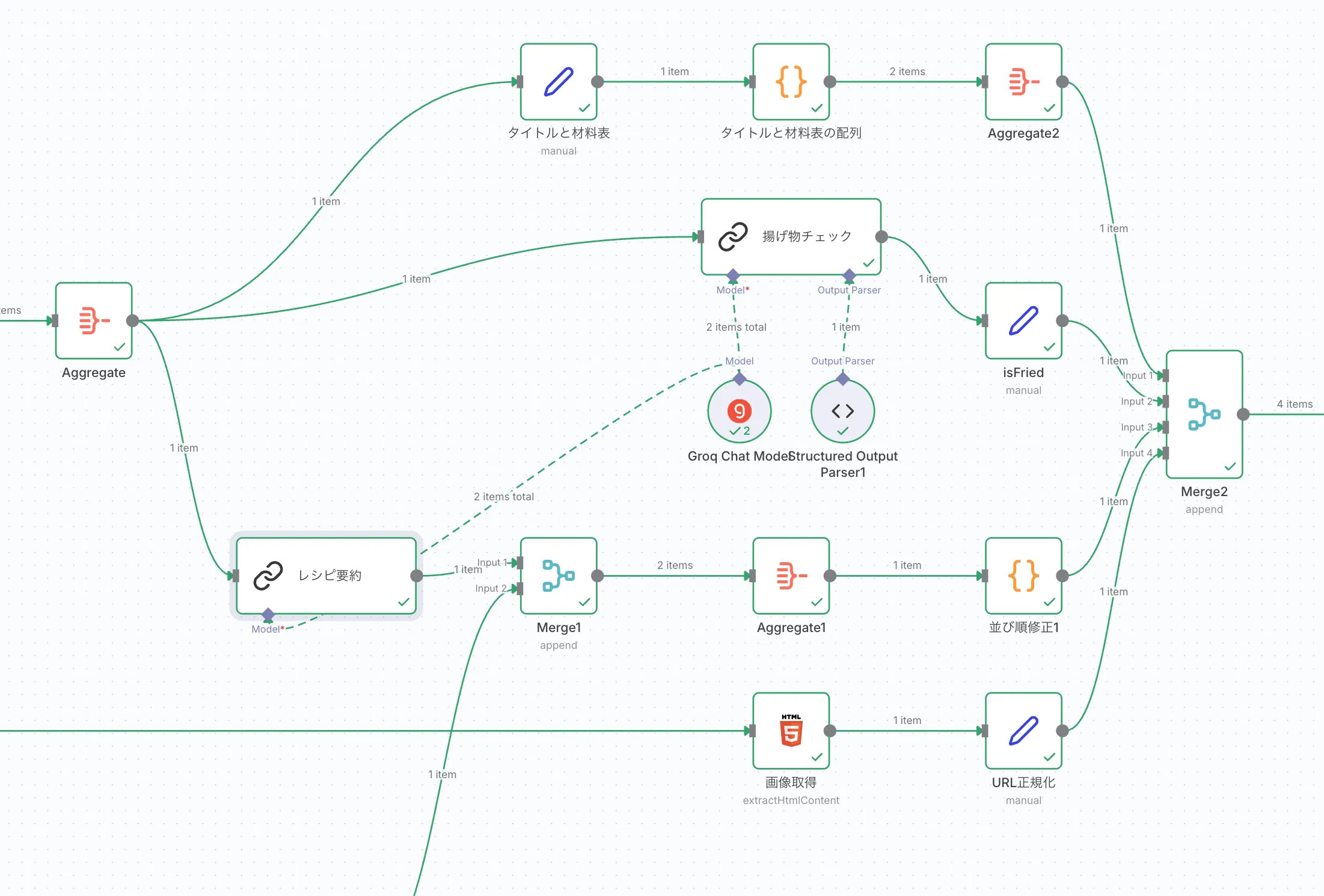Click the Groq Chat Model sub-node
The image size is (1324, 896).
click(x=739, y=411)
